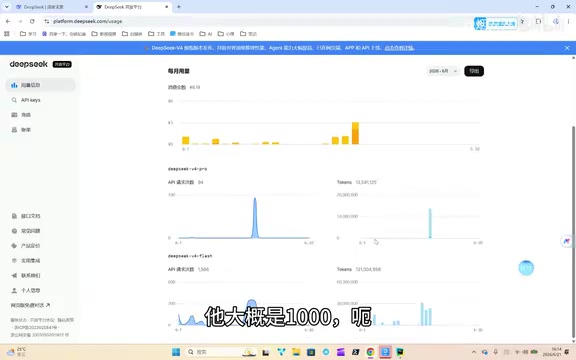Screen dimensions: 576x360
Task: Open the Baidu bookmark with paw icon
Action: pyautogui.click(x=64, y=34)
